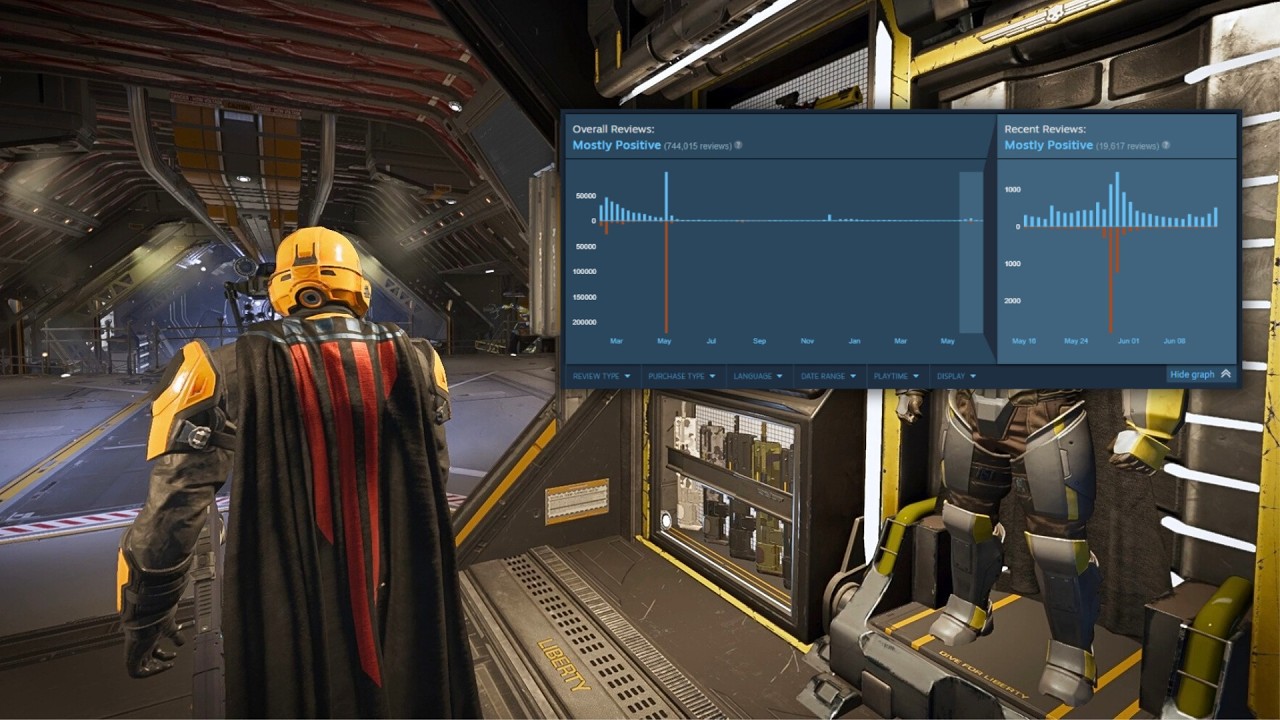Viewport: 1280px width, 720px height.
Task: Click the Hide graph button
Action: click(x=1200, y=374)
